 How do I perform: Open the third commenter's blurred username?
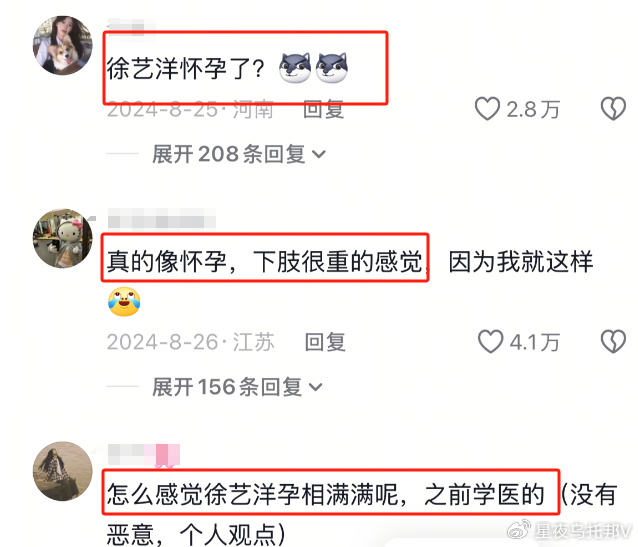click(x=144, y=454)
